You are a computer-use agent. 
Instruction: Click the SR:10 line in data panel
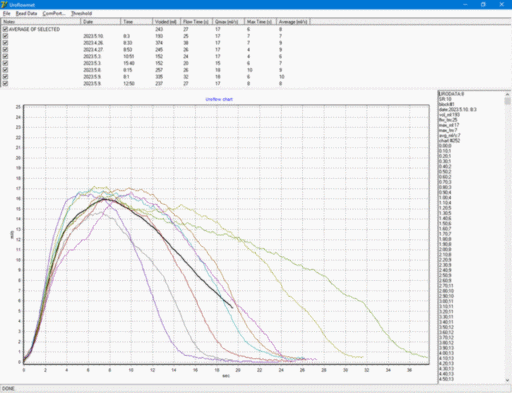click(x=445, y=99)
